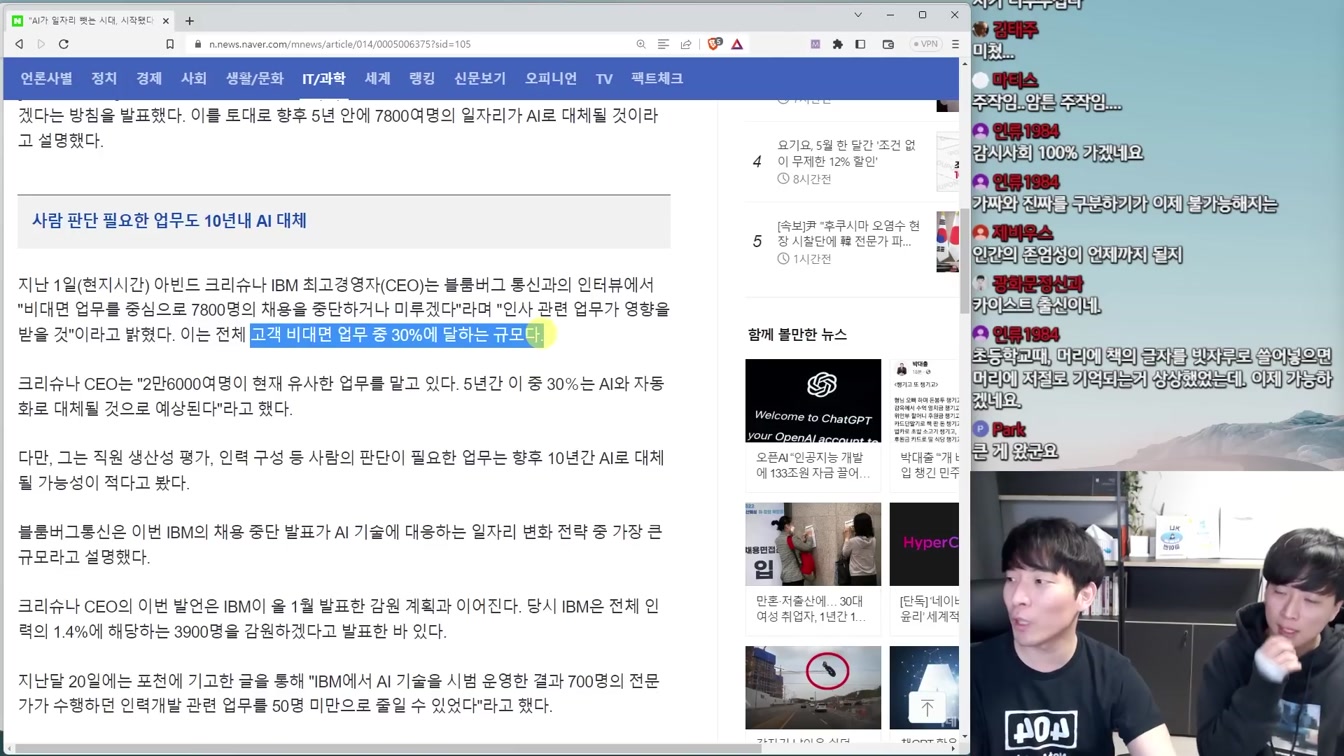
Task: Open the 만혼·저출산 article link
Action: 811,608
